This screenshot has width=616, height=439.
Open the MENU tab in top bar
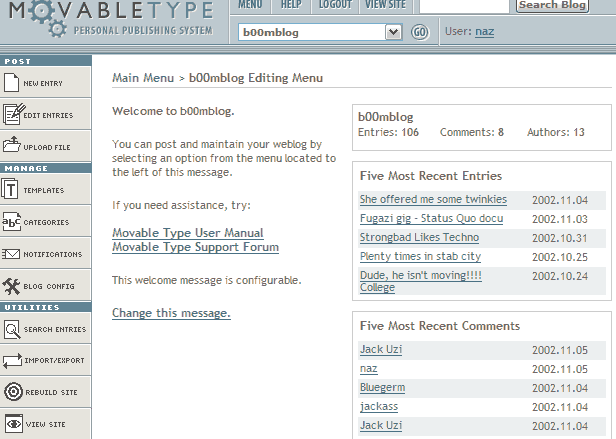point(250,5)
